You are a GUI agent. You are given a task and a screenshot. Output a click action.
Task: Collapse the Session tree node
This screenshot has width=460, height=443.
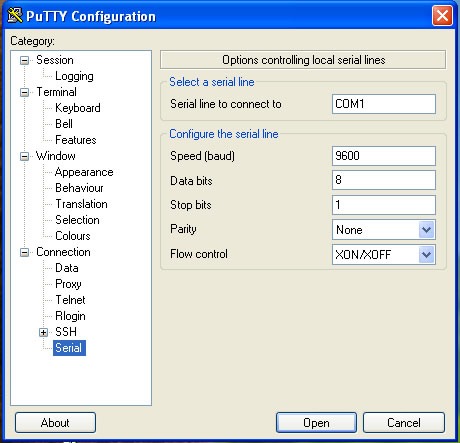[24, 60]
